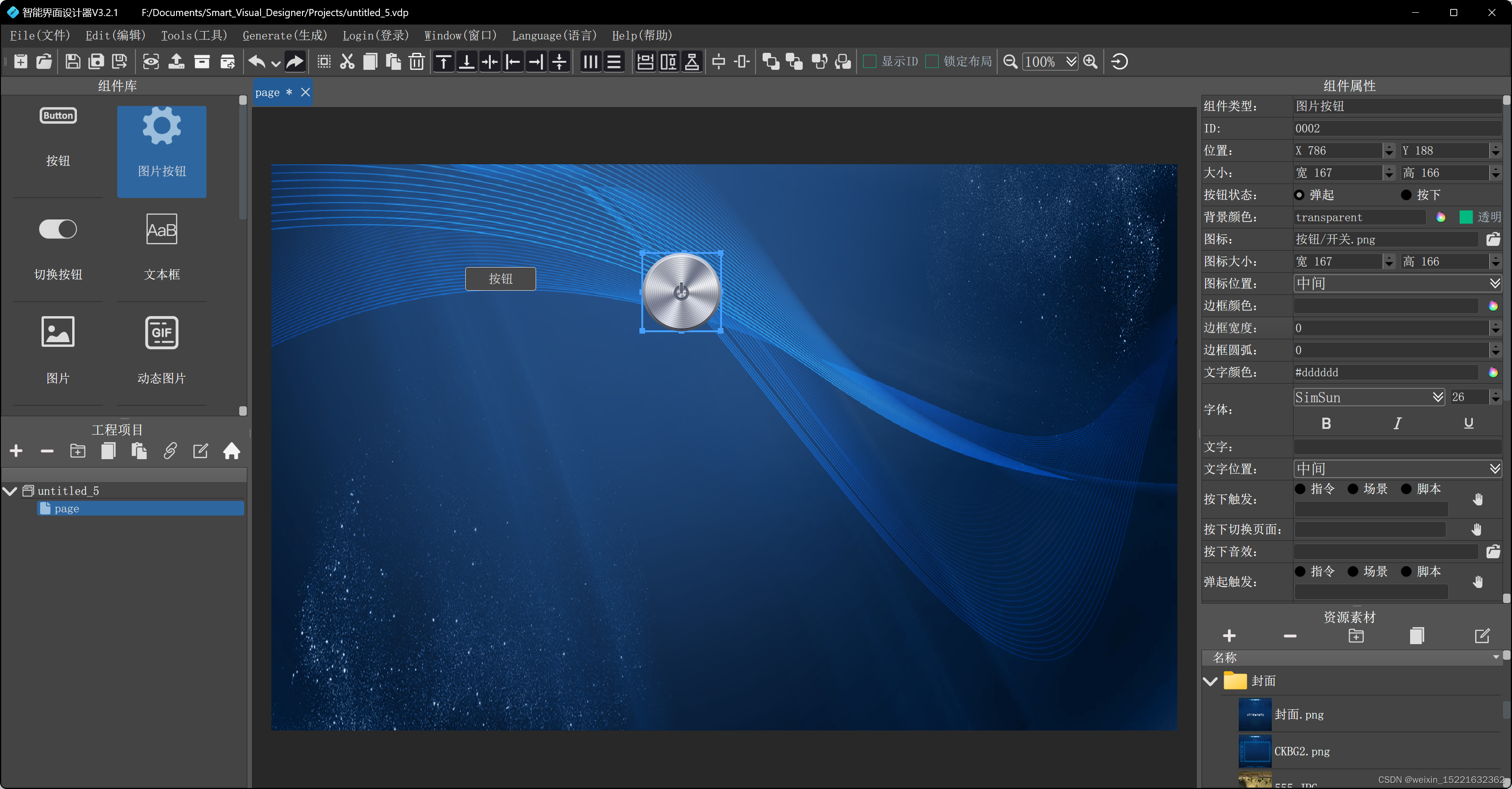Click the 按钮 widget on canvas
1512x789 pixels.
pyautogui.click(x=500, y=279)
